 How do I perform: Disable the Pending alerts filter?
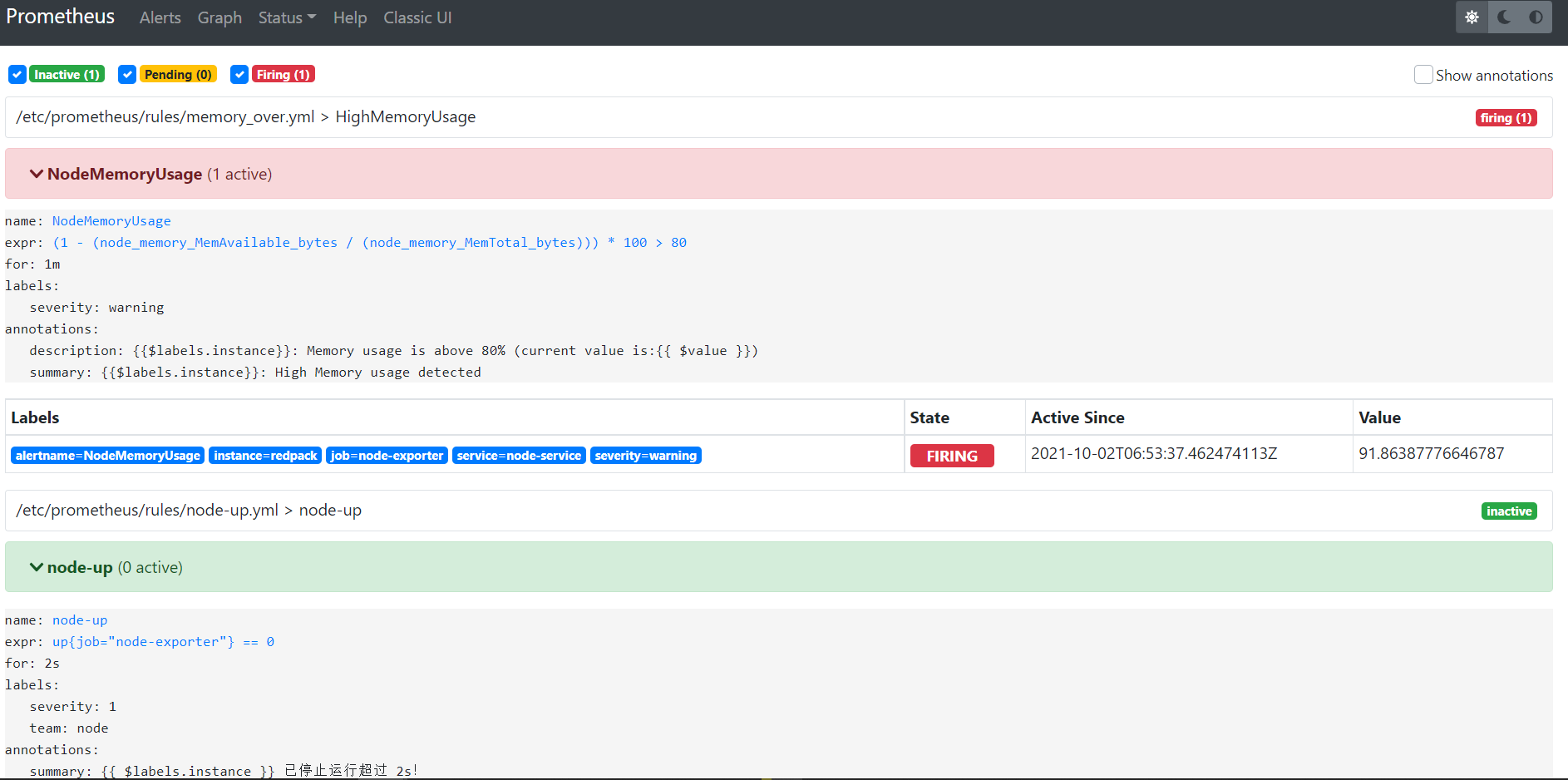coord(127,74)
